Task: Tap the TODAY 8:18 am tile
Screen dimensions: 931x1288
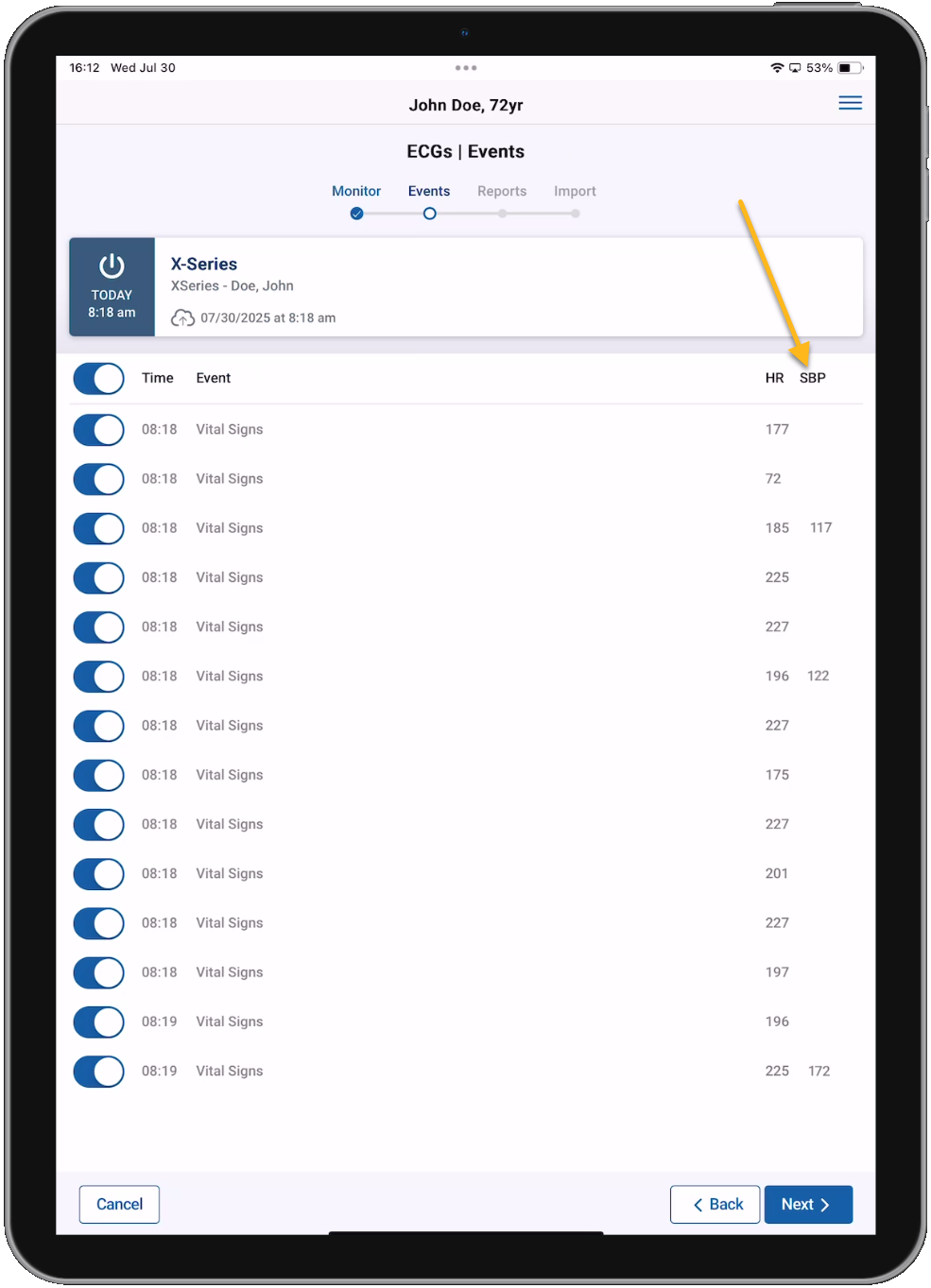Action: coord(112,286)
